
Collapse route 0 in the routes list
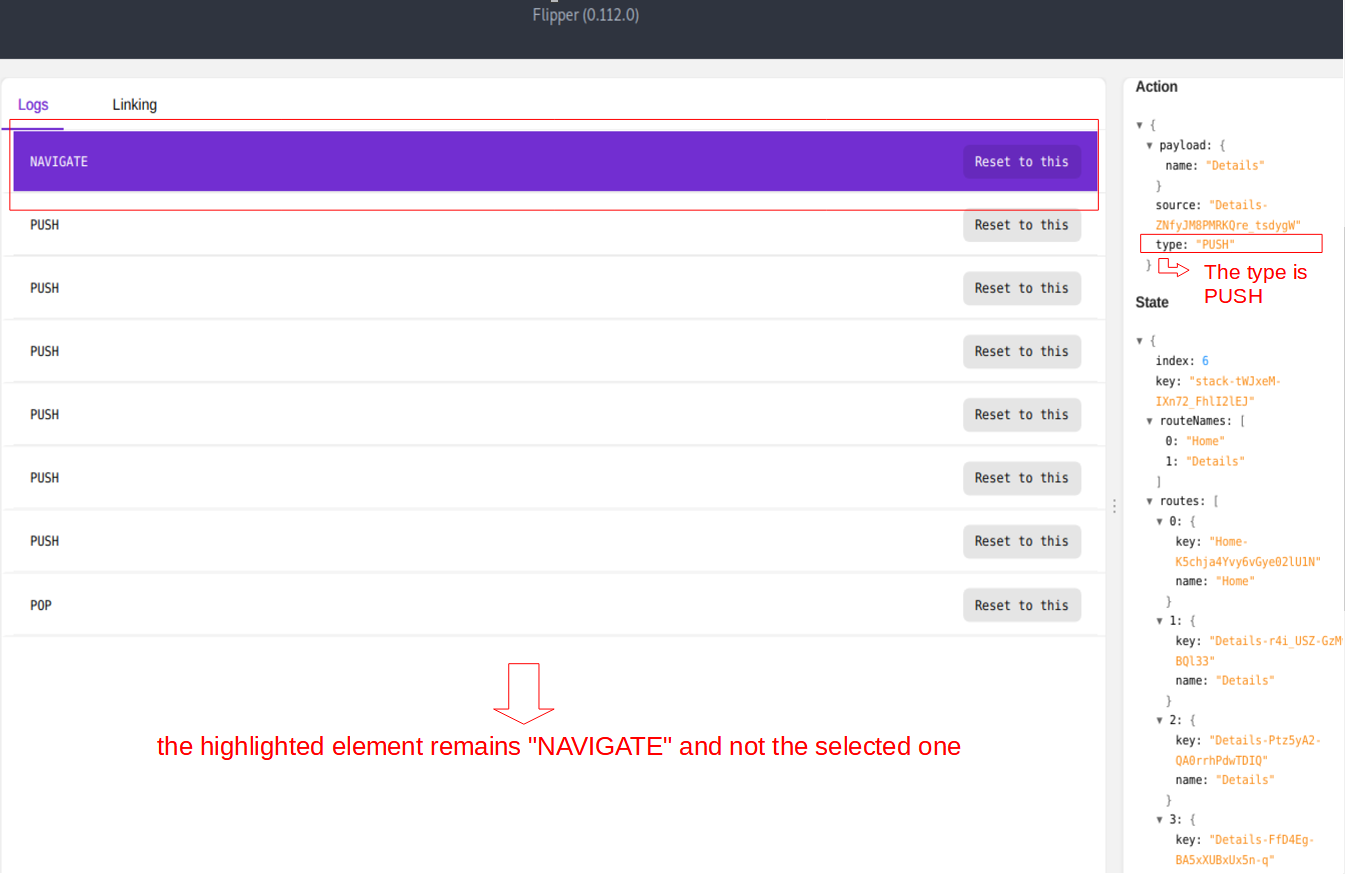point(1160,521)
